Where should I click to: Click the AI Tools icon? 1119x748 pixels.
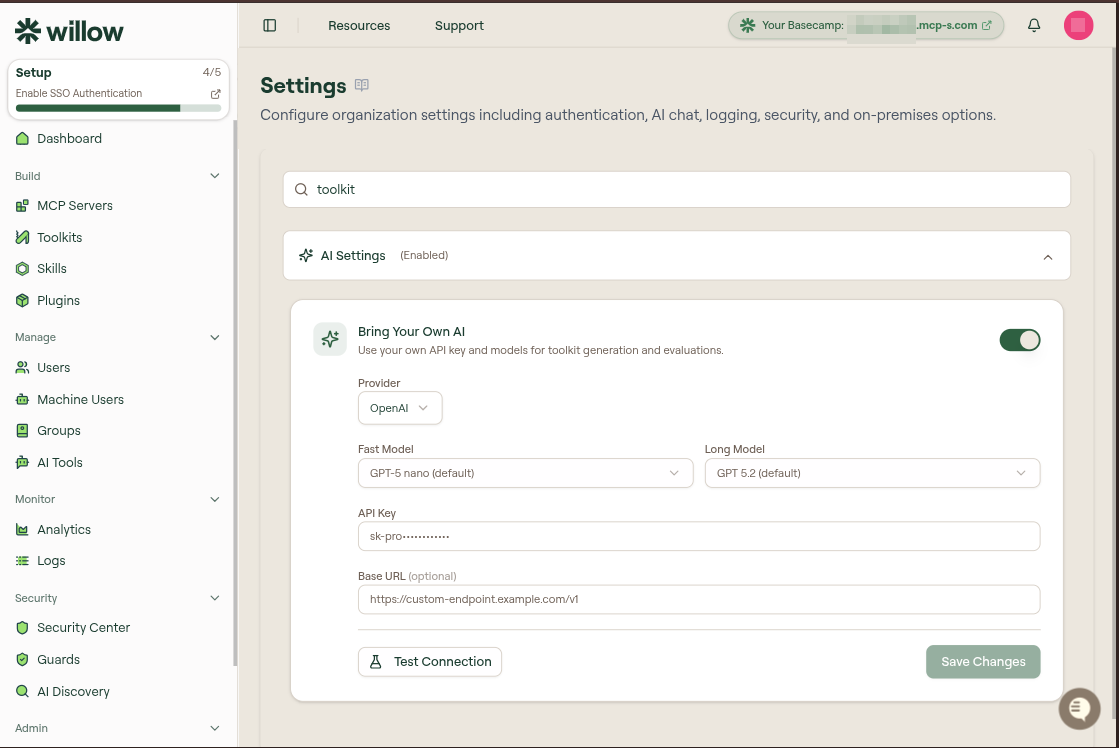[22, 463]
